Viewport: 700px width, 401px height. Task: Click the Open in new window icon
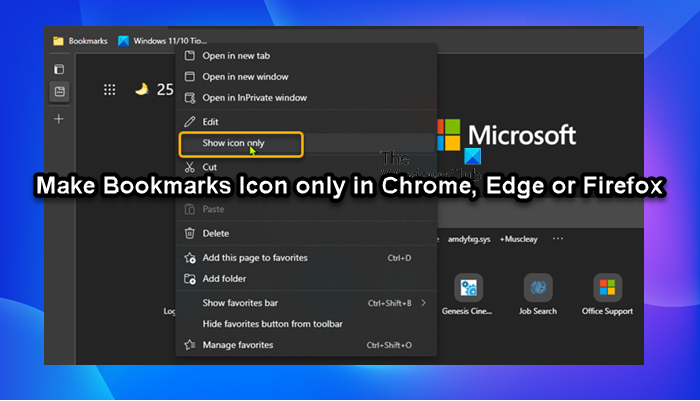(x=190, y=77)
